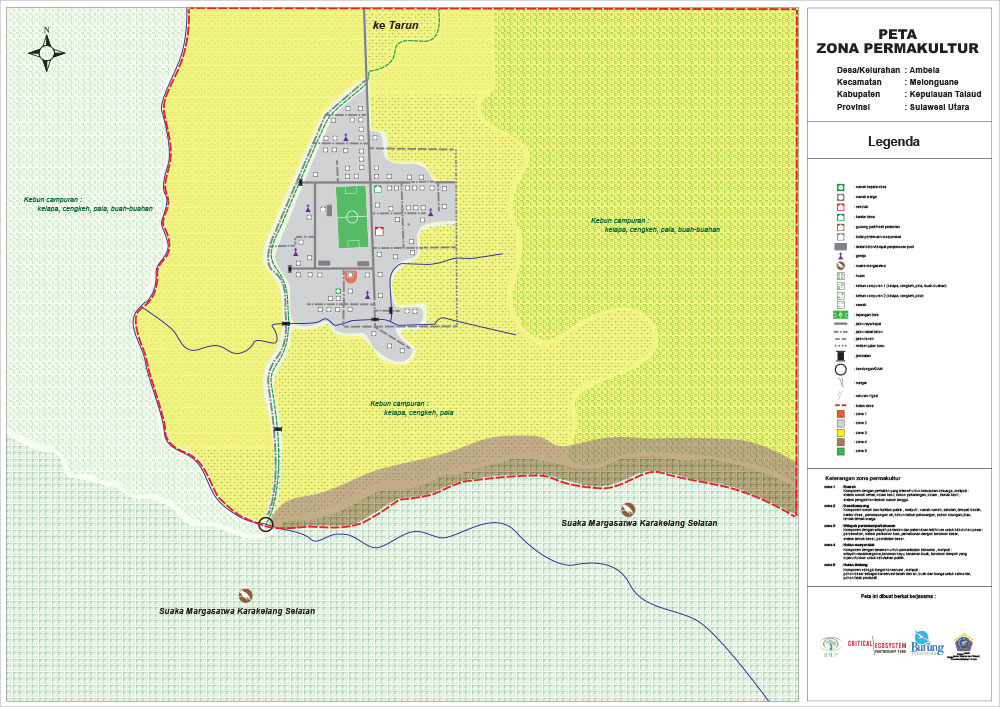Image resolution: width=1000 pixels, height=707 pixels.
Task: Click the Critical Ecosystem Partnership Fund logo
Action: pyautogui.click(x=874, y=645)
